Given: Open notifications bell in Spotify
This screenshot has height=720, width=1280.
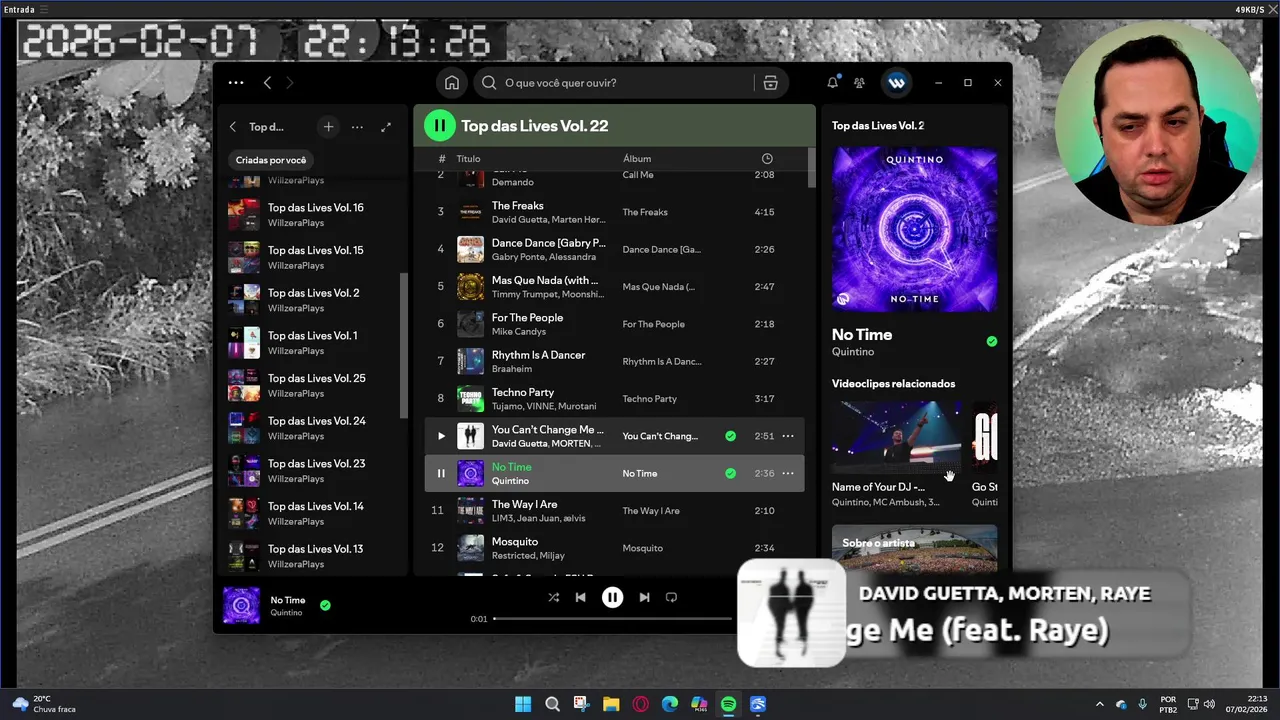Looking at the screenshot, I should click(x=832, y=83).
